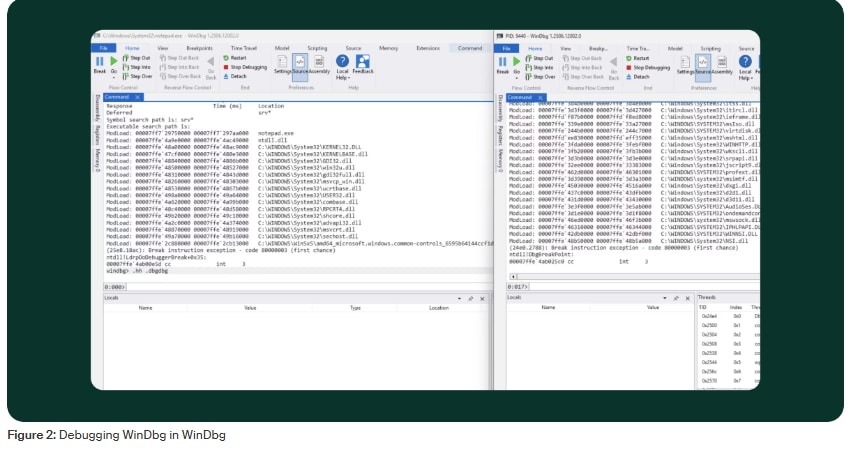The height and width of the screenshot is (450, 850).
Task: Click Feedback icon in left window ribbon
Action: click(x=363, y=64)
